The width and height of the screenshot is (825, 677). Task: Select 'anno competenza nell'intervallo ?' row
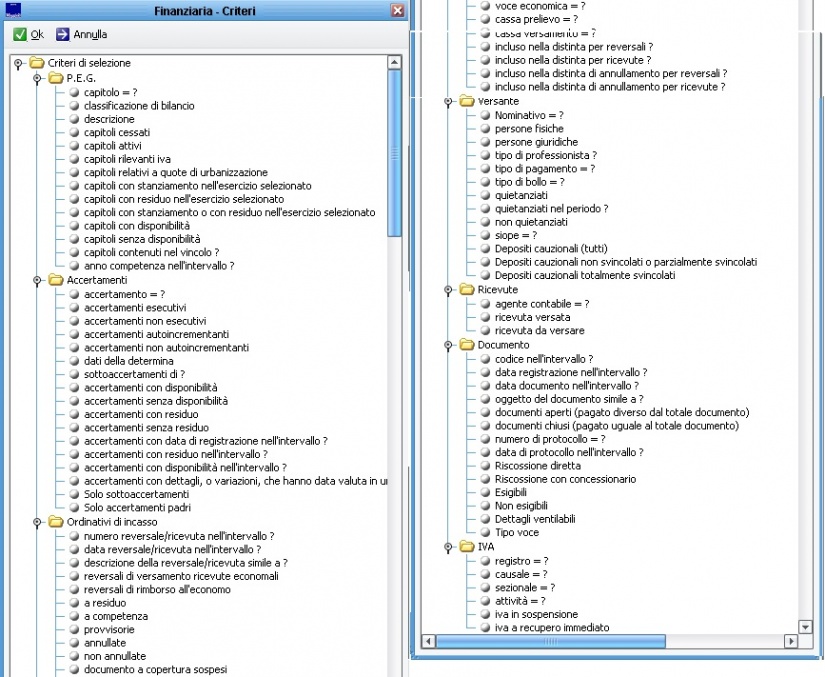tap(159, 266)
